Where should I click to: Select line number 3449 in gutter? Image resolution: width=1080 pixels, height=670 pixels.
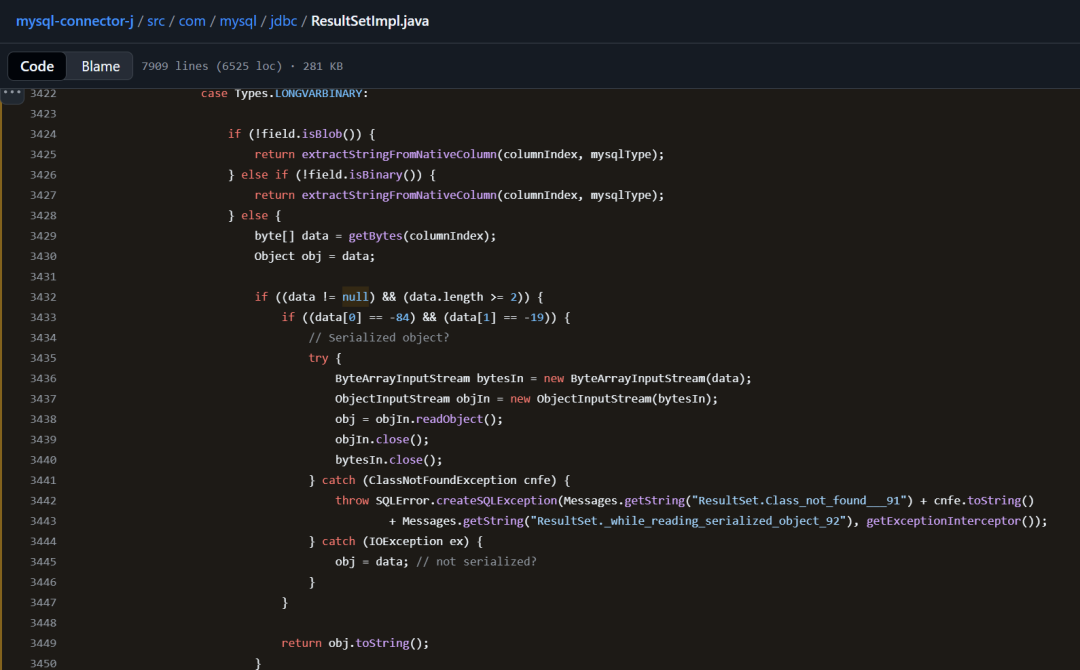pyautogui.click(x=43, y=643)
